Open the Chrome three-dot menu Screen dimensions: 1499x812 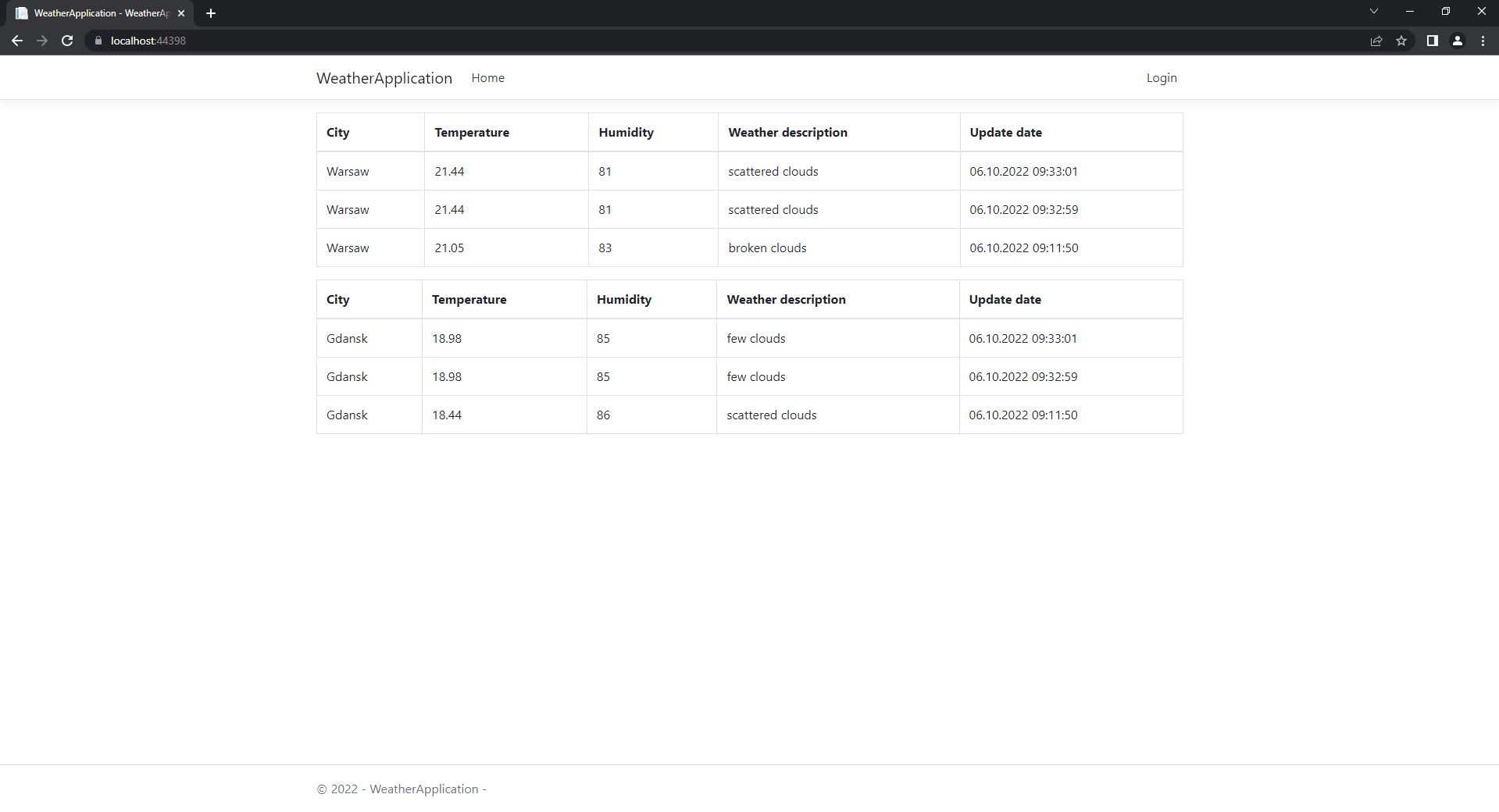tap(1483, 41)
